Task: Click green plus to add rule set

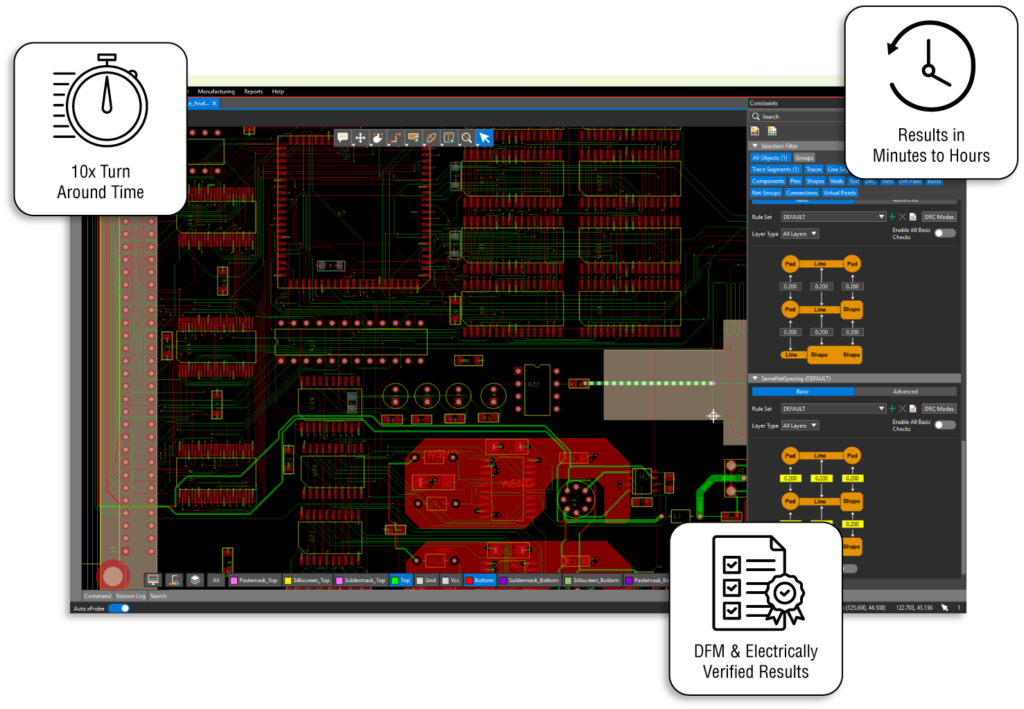Action: click(891, 217)
